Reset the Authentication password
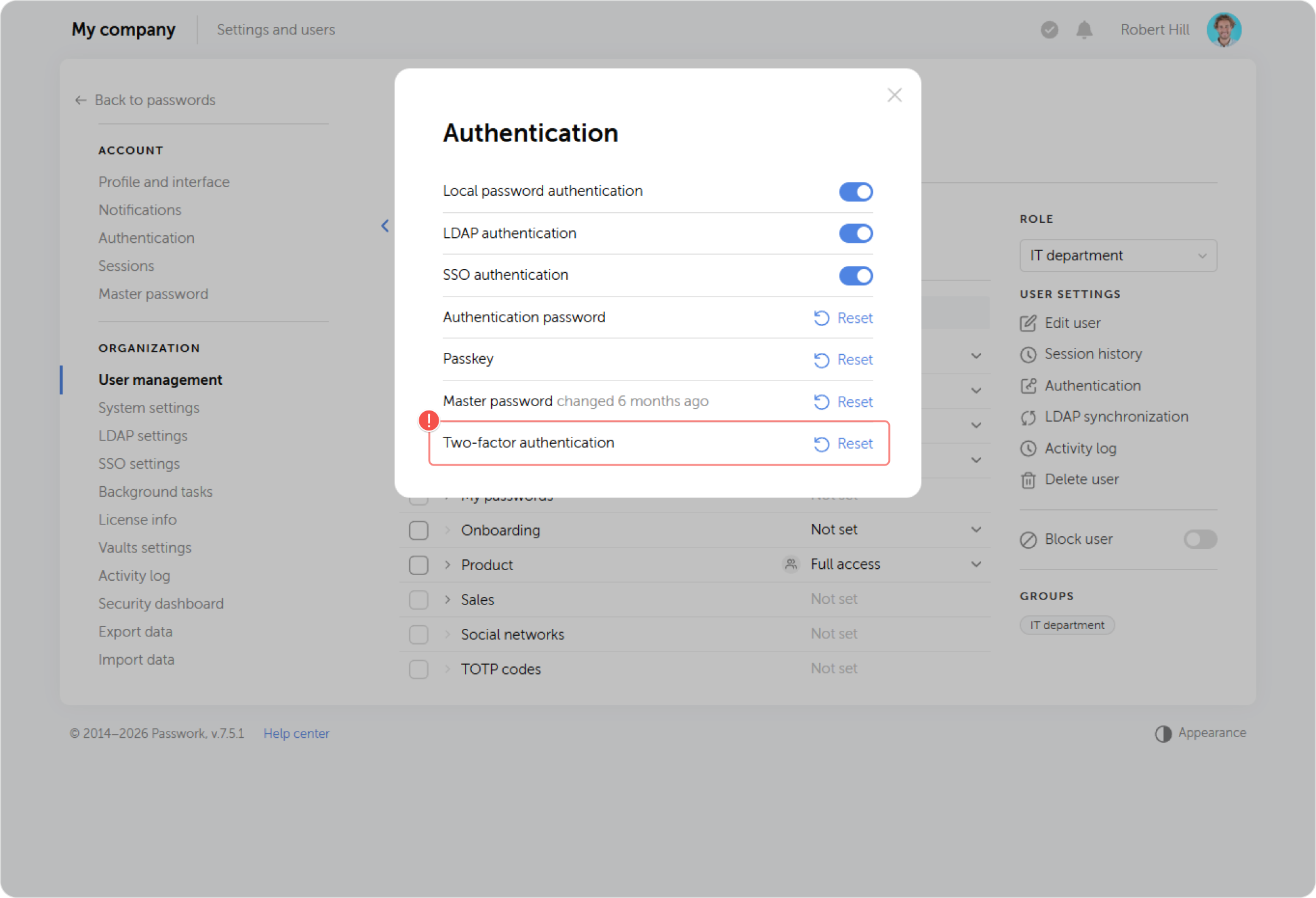 (x=843, y=318)
